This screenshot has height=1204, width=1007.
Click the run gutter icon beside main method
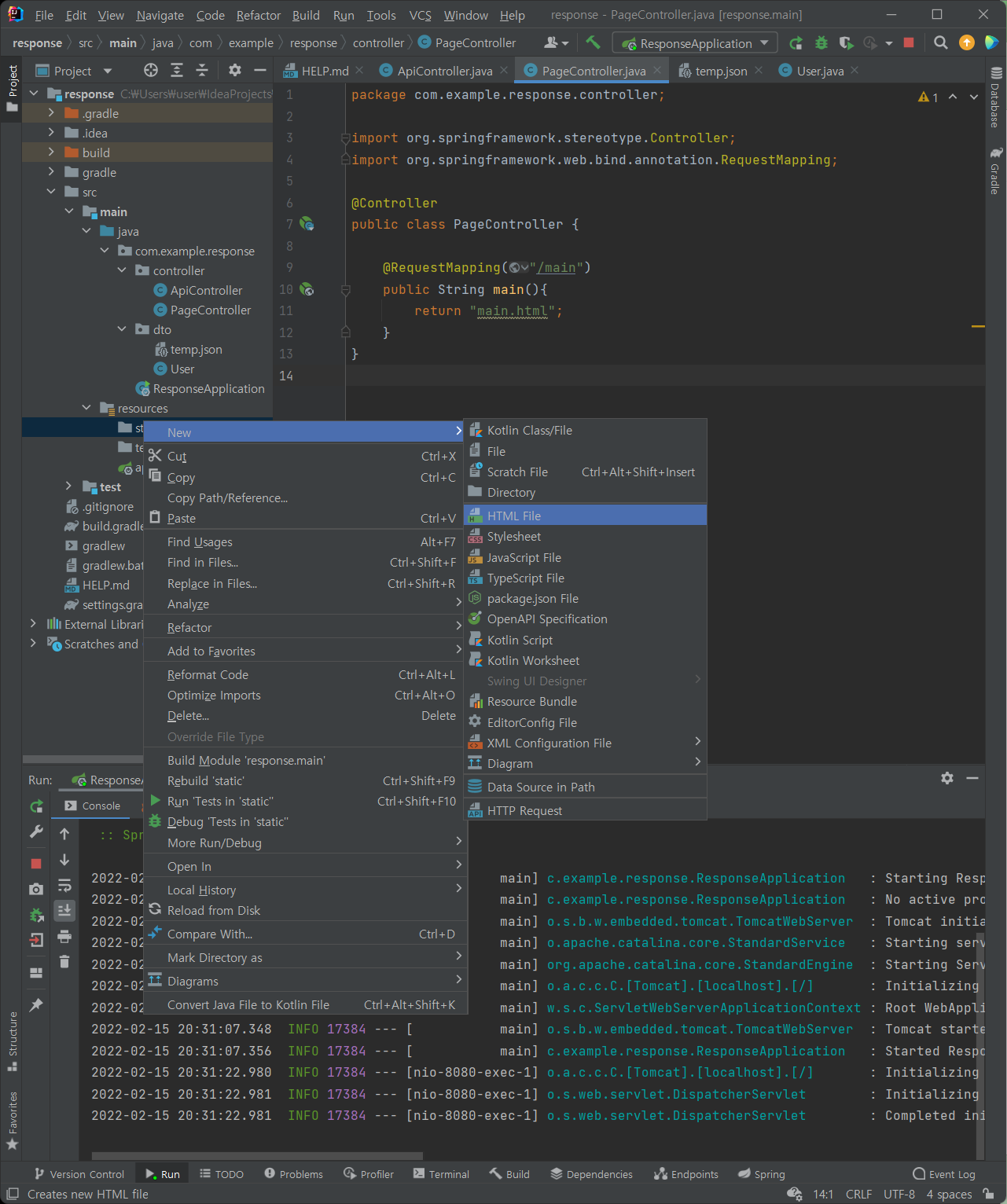click(307, 289)
